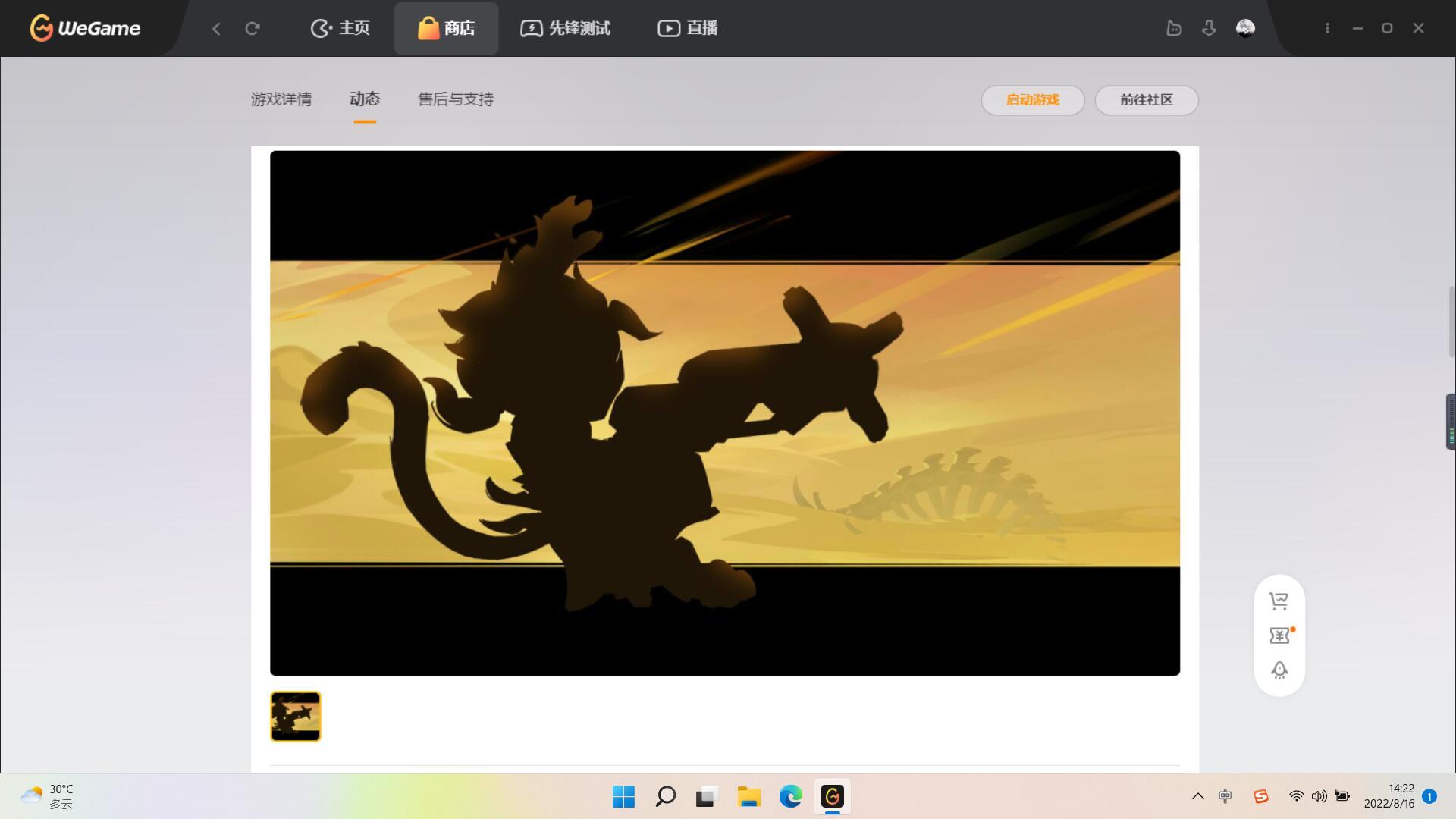Open the battery status tray icon

coord(1342,796)
